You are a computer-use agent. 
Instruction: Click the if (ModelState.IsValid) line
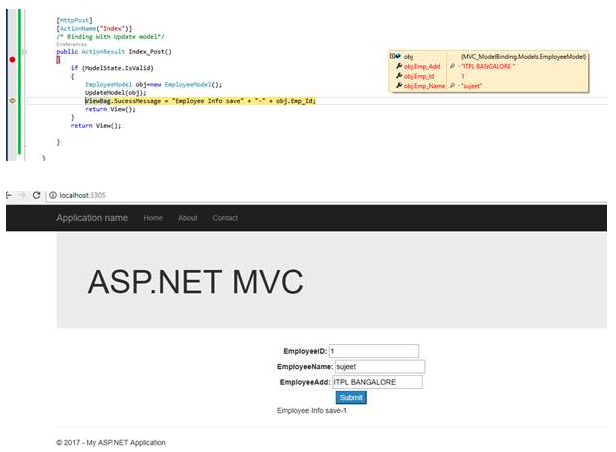pos(112,68)
